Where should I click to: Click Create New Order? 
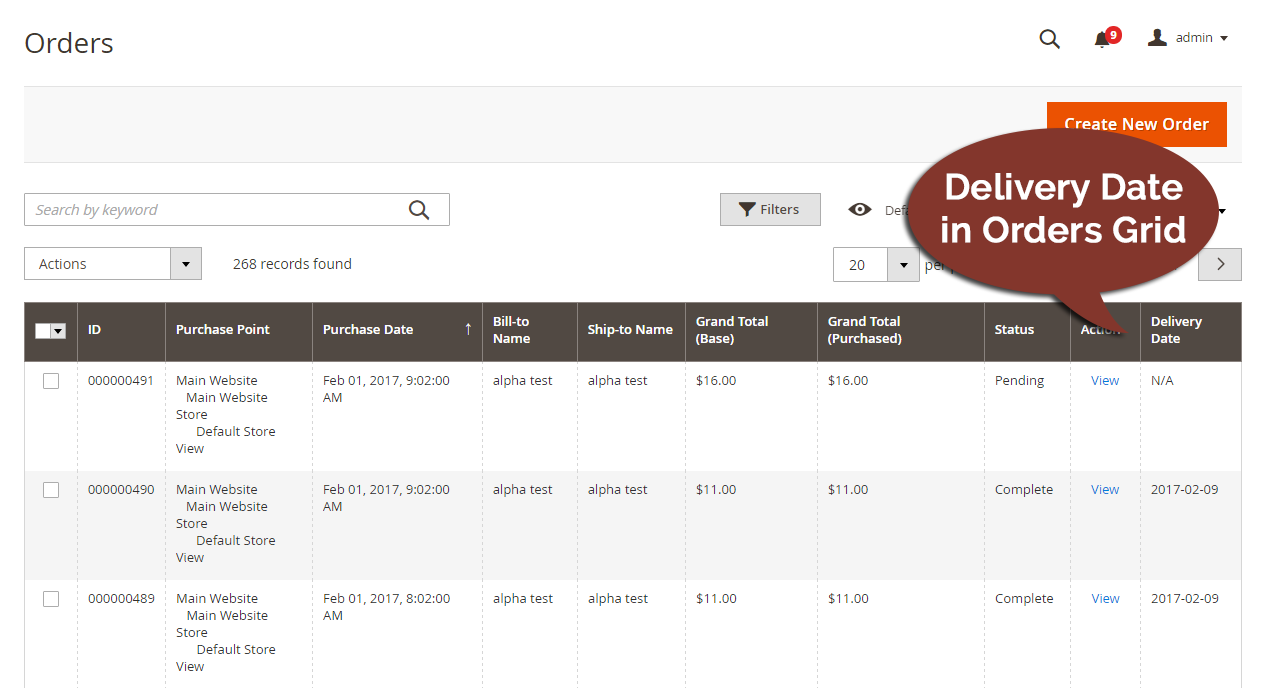1136,124
